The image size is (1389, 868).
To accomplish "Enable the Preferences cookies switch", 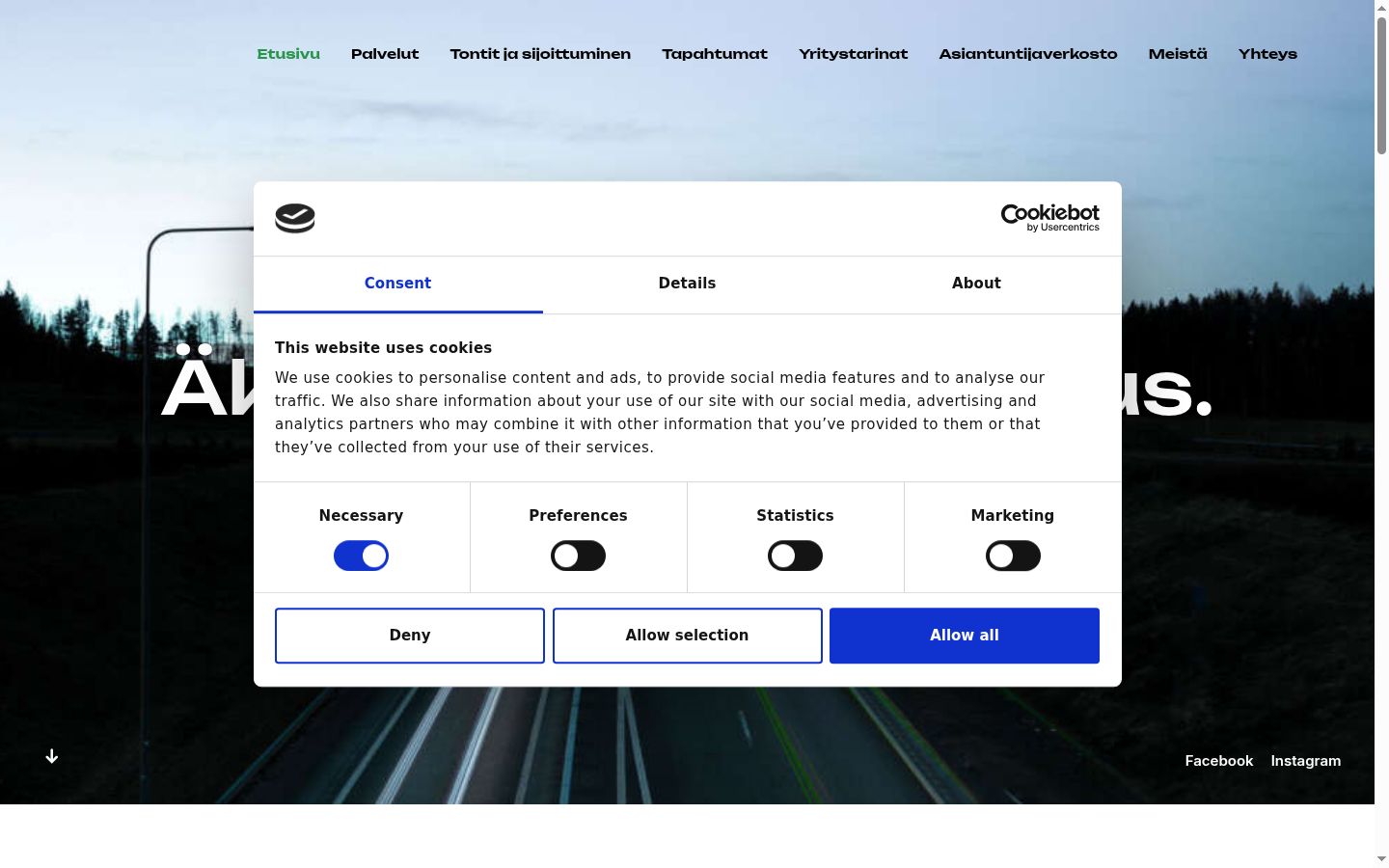I will pyautogui.click(x=578, y=556).
